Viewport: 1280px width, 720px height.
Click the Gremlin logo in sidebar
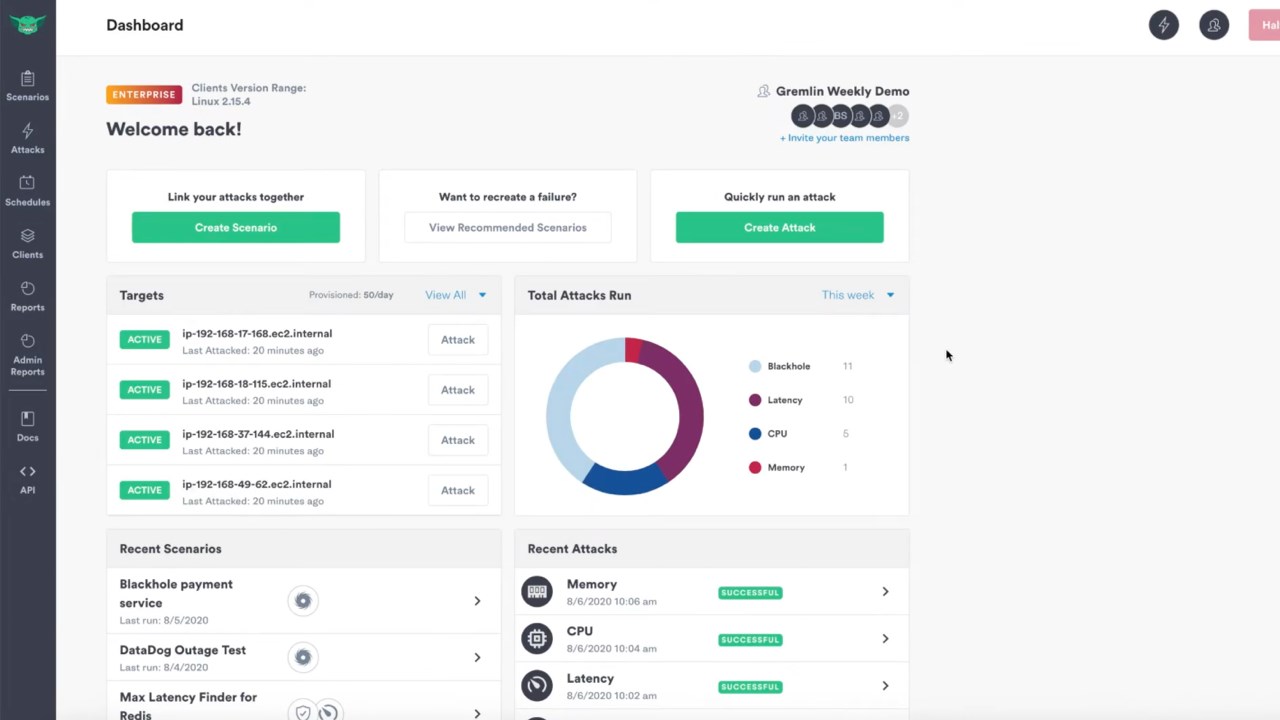(27, 24)
